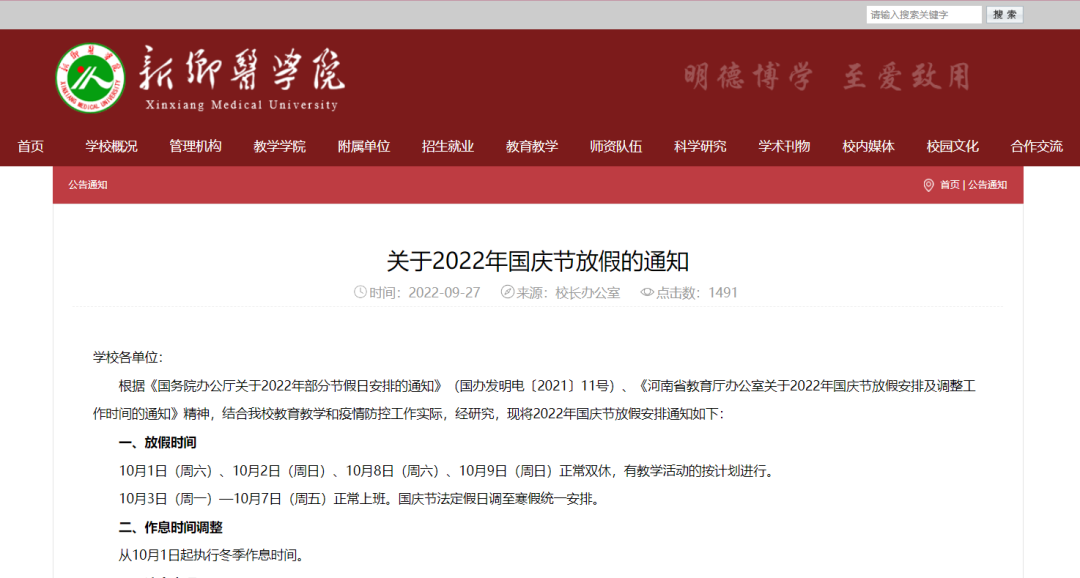Expand the 管理机构 navigation menu
Viewport: 1080px width, 578px height.
[195, 146]
